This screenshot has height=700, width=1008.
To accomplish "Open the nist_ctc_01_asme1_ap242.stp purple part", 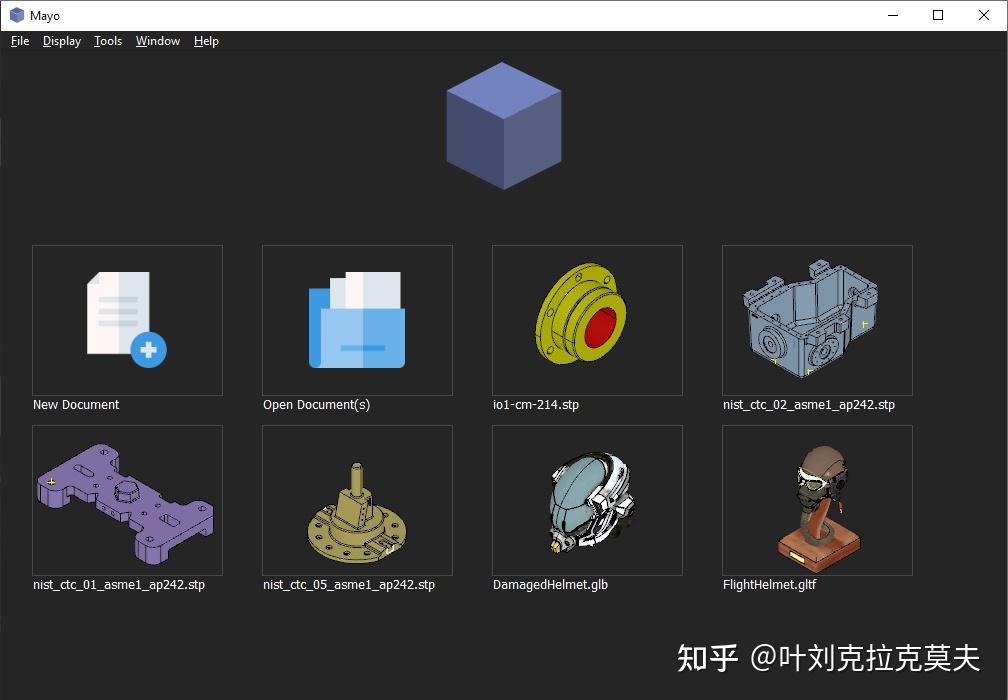I will (127, 500).
